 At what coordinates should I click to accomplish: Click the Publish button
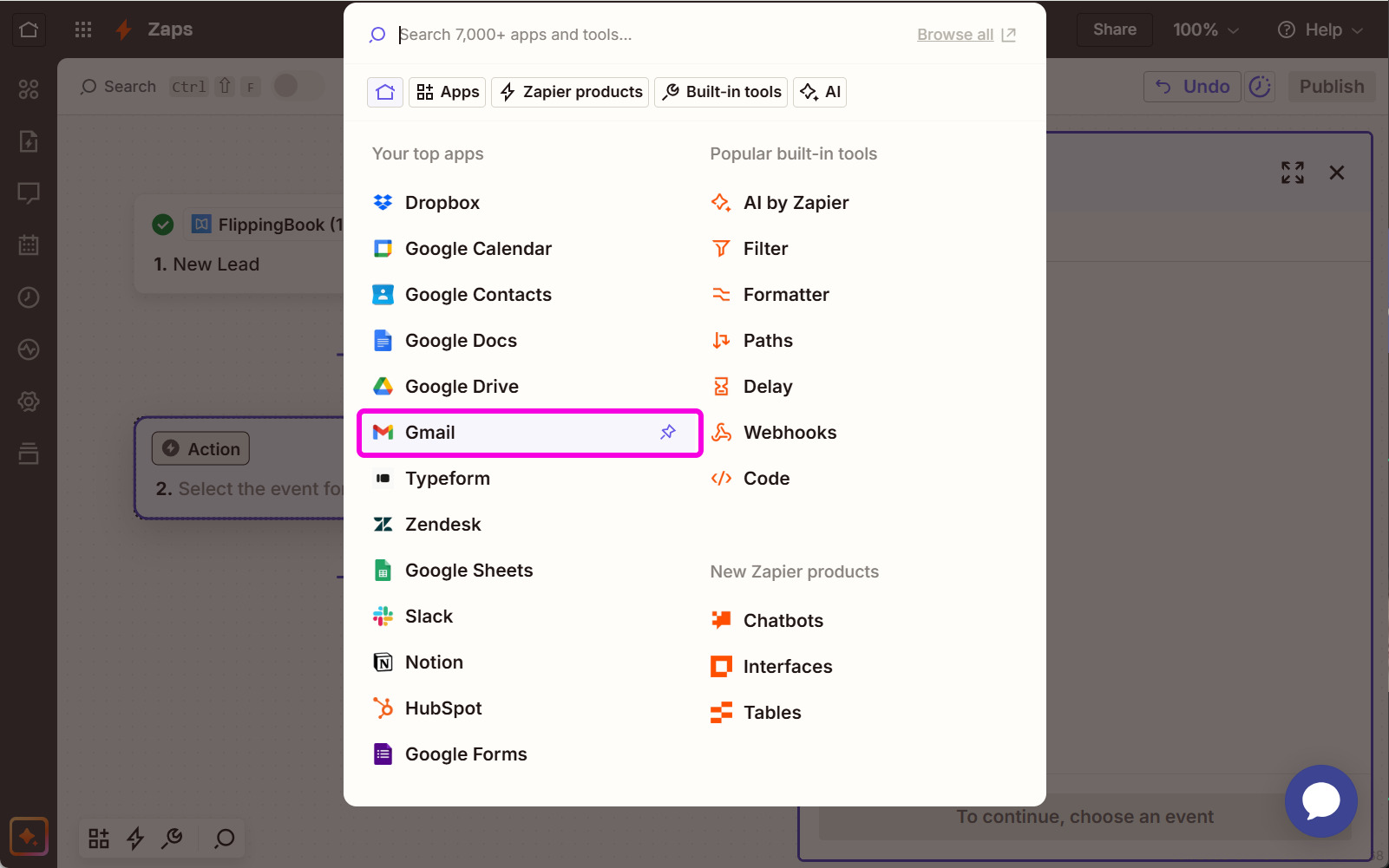pyautogui.click(x=1332, y=87)
